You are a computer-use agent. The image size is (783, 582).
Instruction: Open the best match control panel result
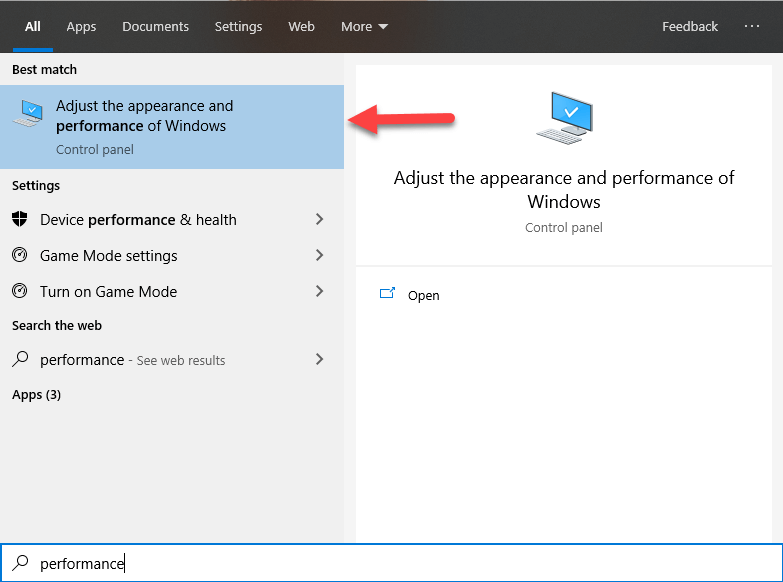[172, 127]
